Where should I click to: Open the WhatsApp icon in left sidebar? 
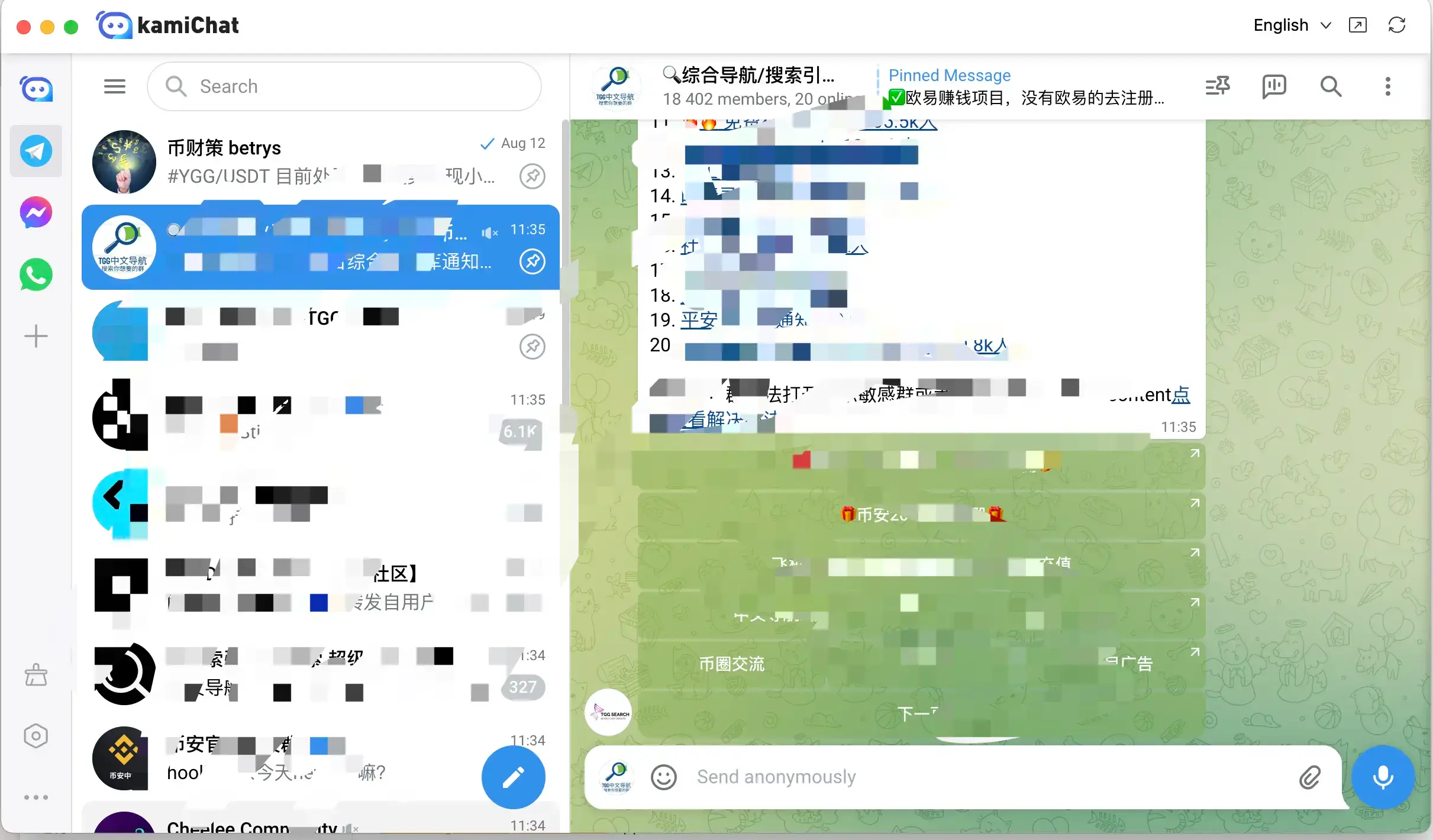coord(35,273)
